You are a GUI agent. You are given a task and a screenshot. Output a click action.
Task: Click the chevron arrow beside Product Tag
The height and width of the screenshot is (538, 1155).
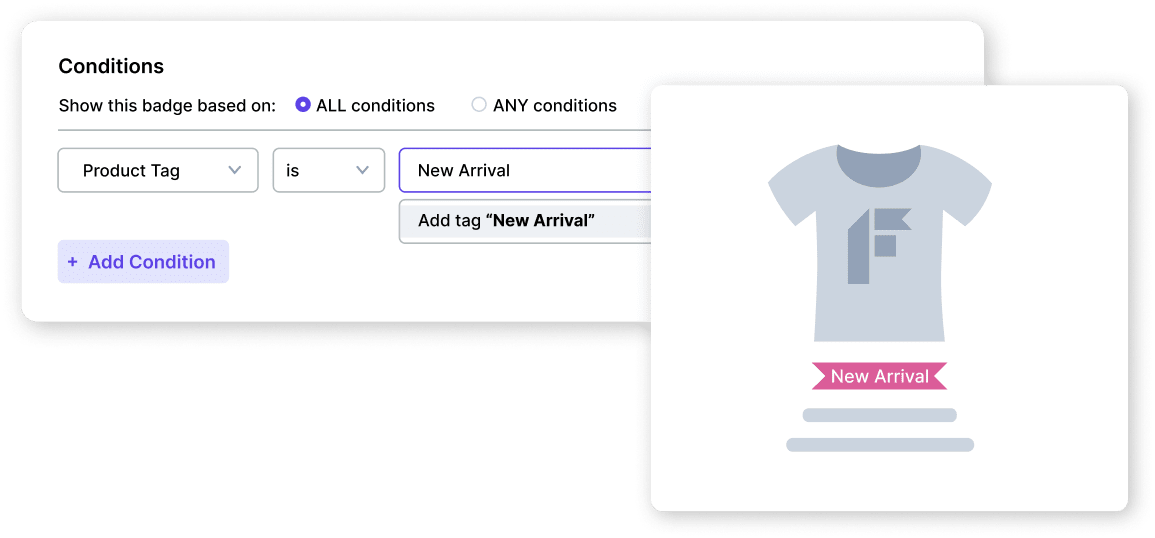[235, 170]
